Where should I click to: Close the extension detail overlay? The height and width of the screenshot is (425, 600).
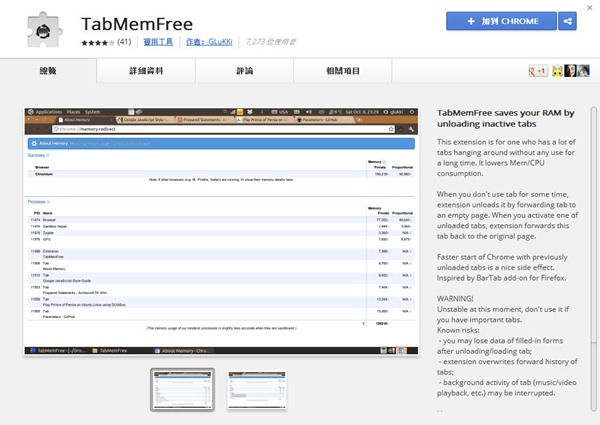pos(590,7)
